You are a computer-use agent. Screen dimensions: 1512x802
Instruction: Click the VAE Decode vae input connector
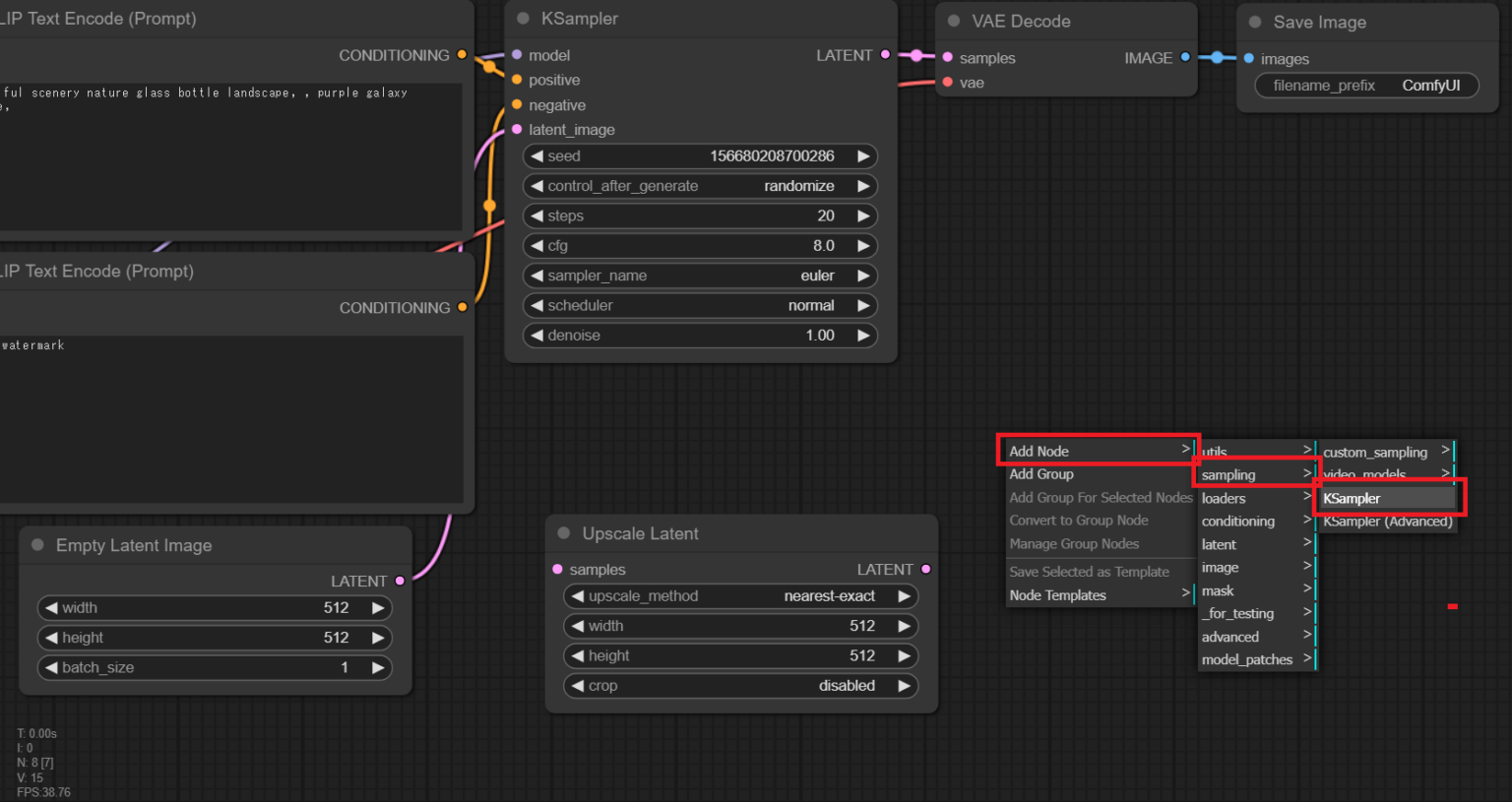point(948,83)
